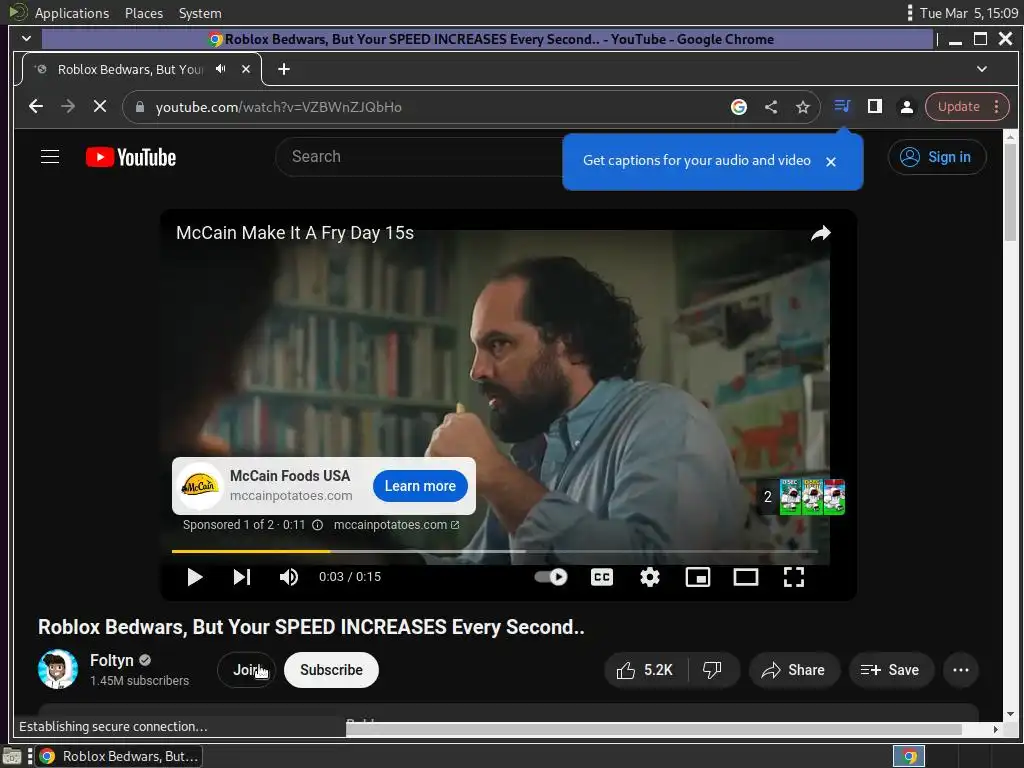Skip to next video

point(242,577)
